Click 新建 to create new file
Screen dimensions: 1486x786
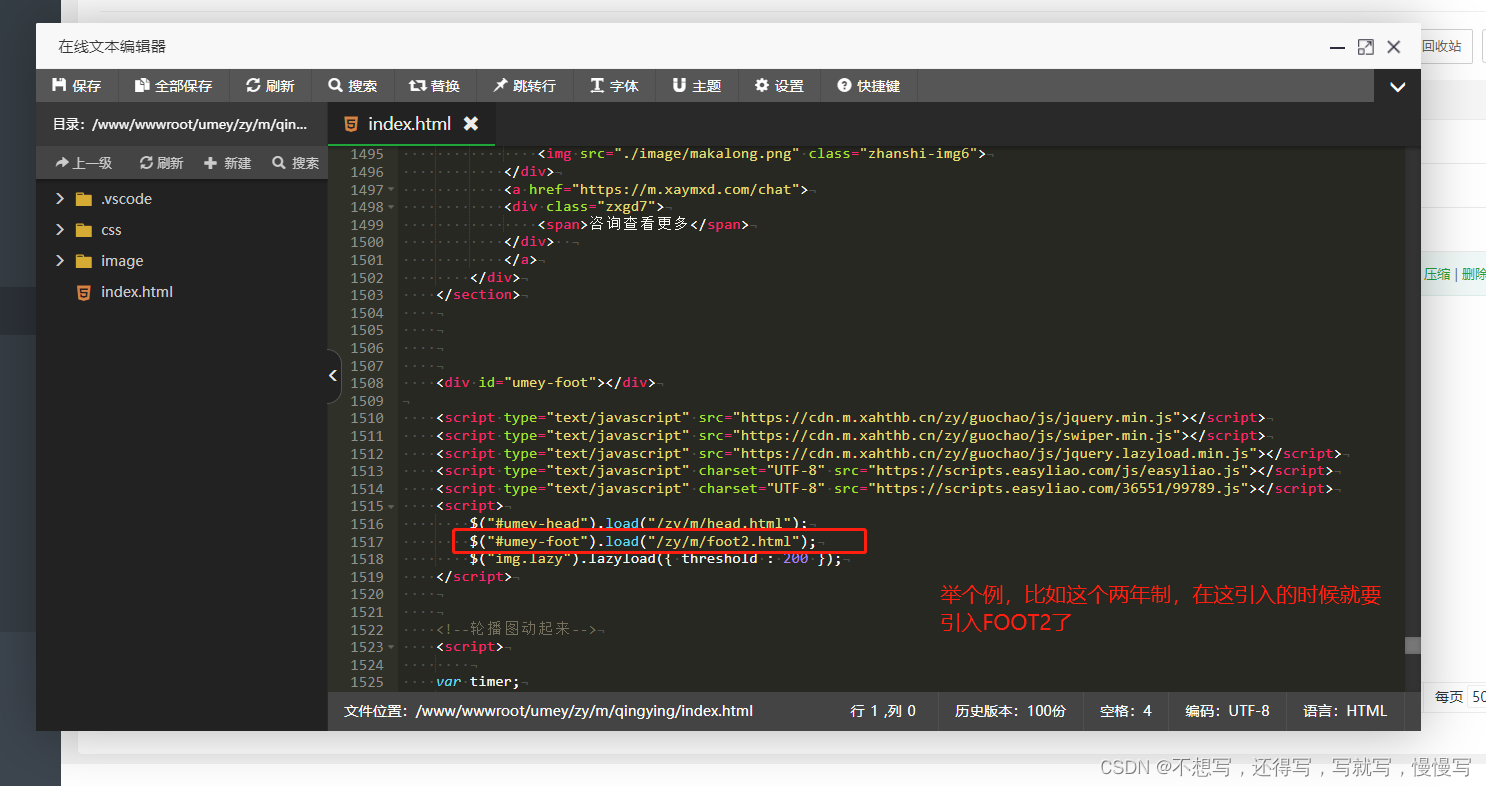[228, 163]
